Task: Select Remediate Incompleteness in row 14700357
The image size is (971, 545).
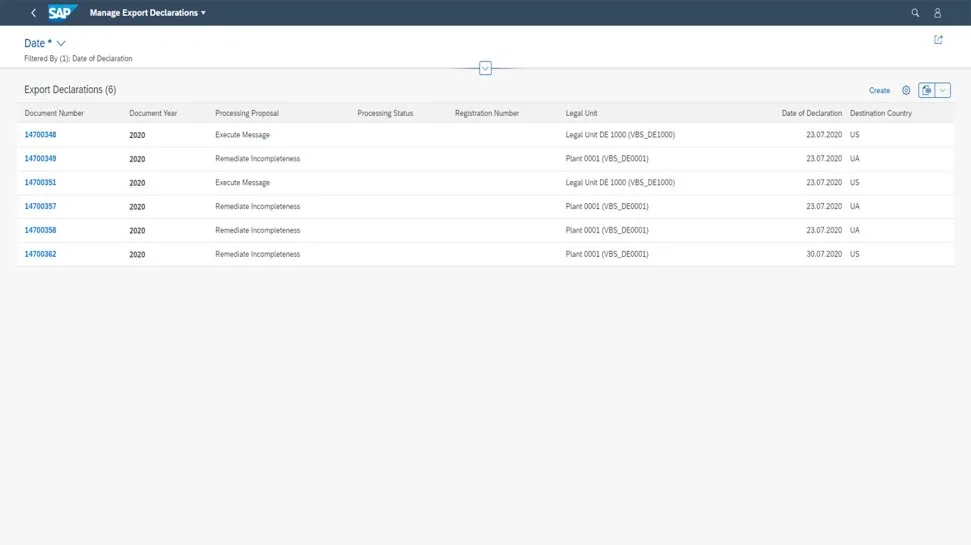Action: pyautogui.click(x=258, y=206)
